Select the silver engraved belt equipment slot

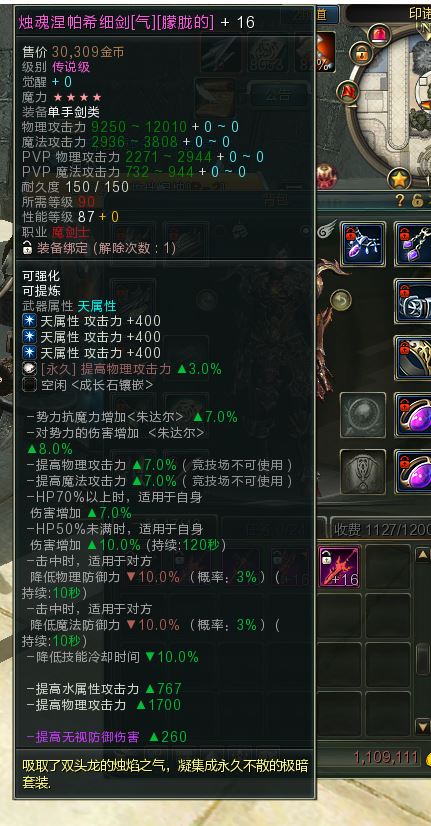[413, 301]
